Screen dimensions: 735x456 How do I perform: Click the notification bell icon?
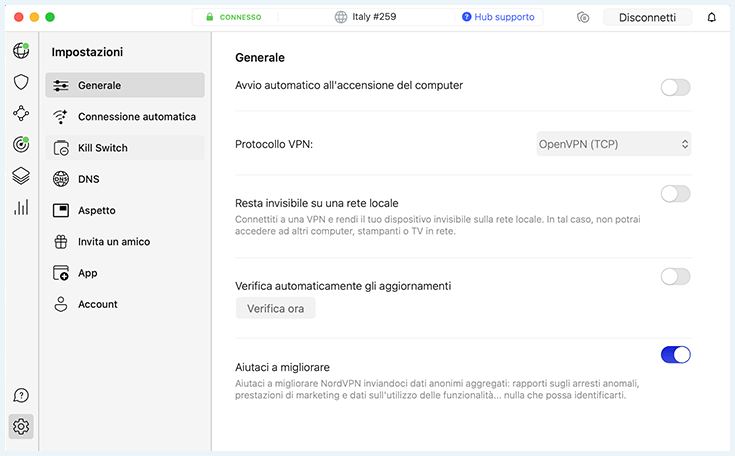[x=712, y=17]
